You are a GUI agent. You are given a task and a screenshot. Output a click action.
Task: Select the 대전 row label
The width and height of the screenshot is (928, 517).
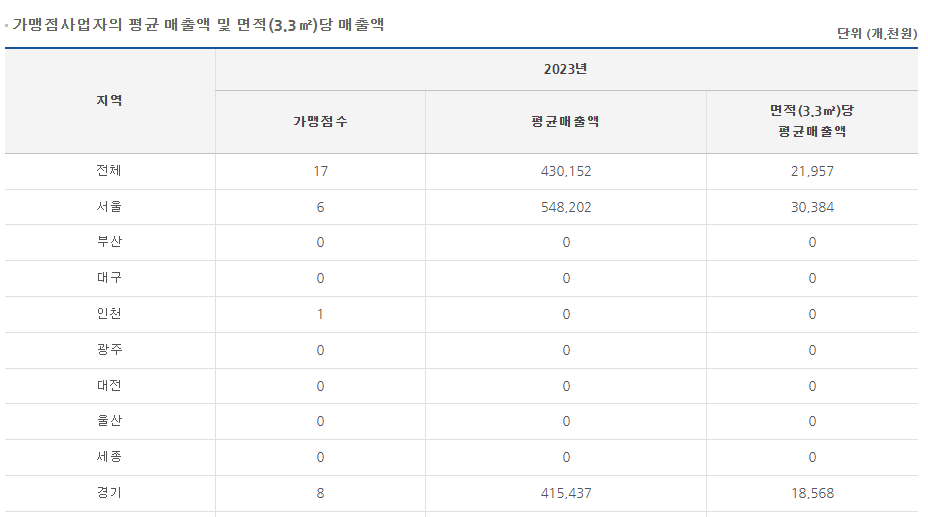[x=109, y=386]
